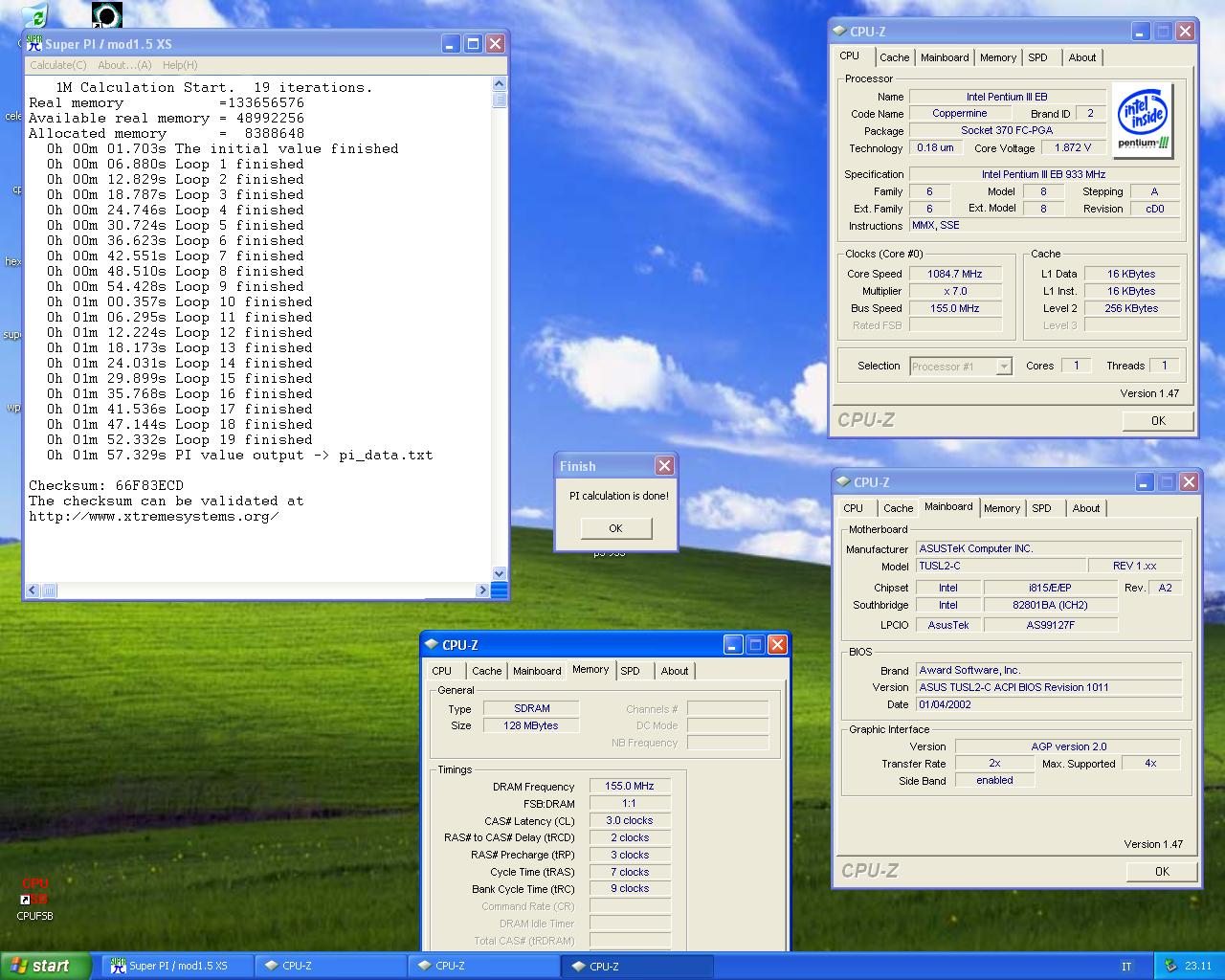Image resolution: width=1225 pixels, height=980 pixels.
Task: Open the CPUFSB desktop shortcut
Action: [x=34, y=900]
